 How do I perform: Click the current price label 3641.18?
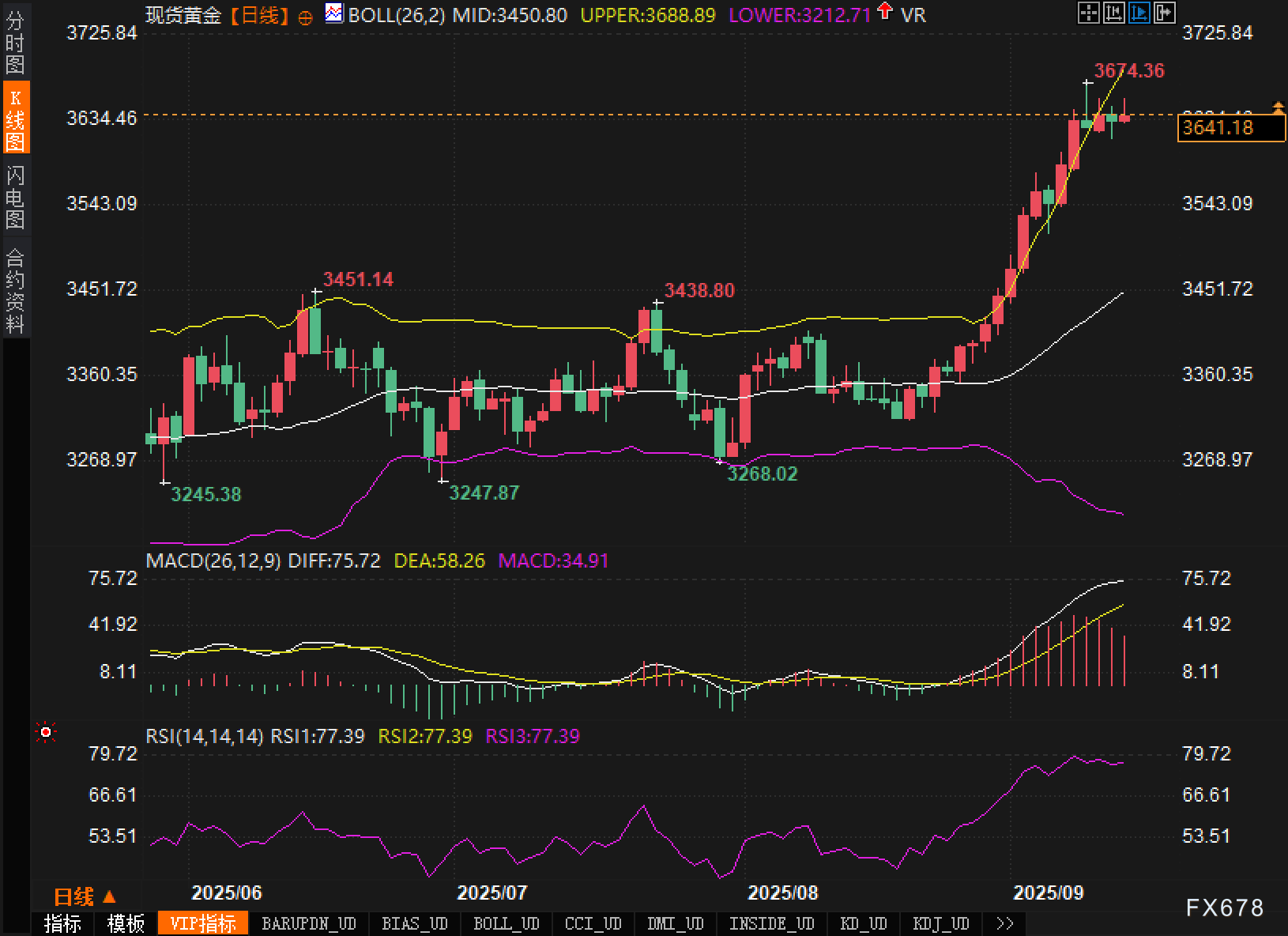(1230, 127)
